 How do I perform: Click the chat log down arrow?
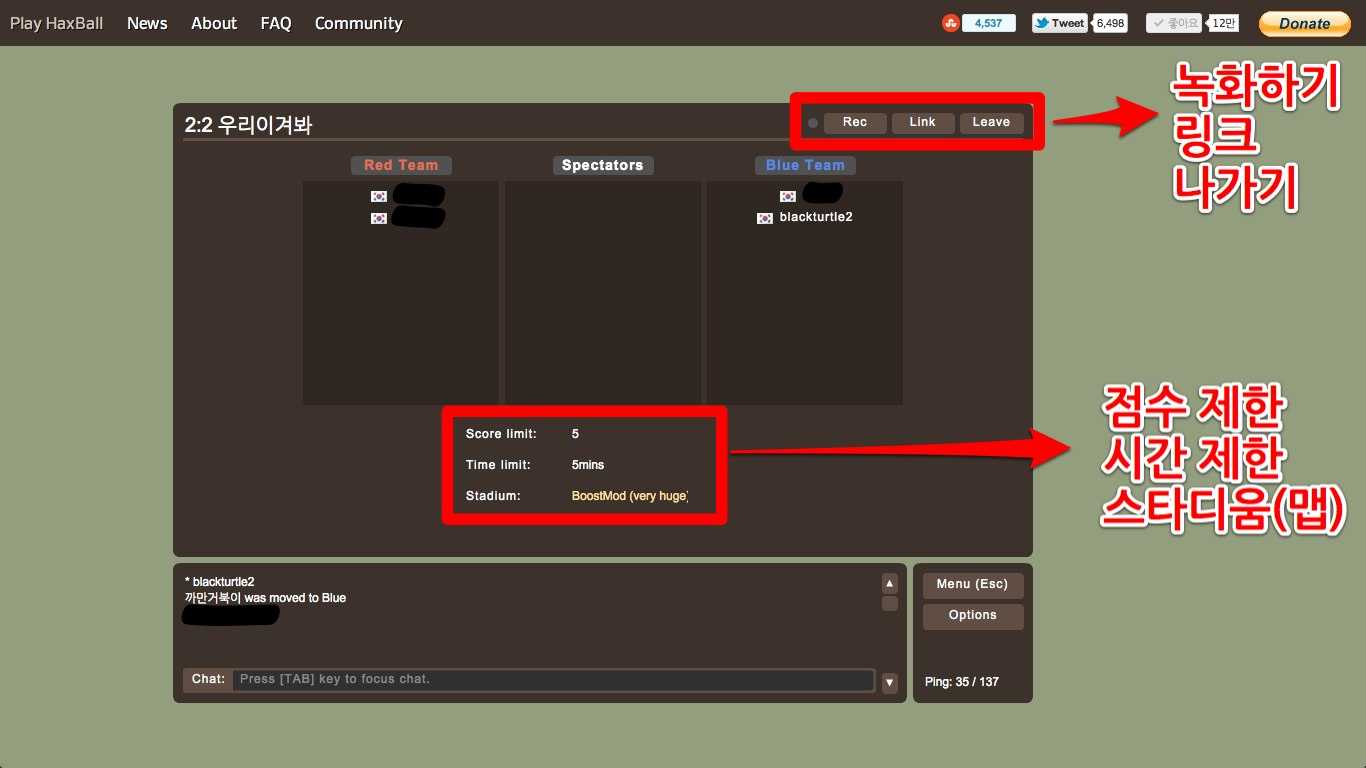pyautogui.click(x=890, y=683)
